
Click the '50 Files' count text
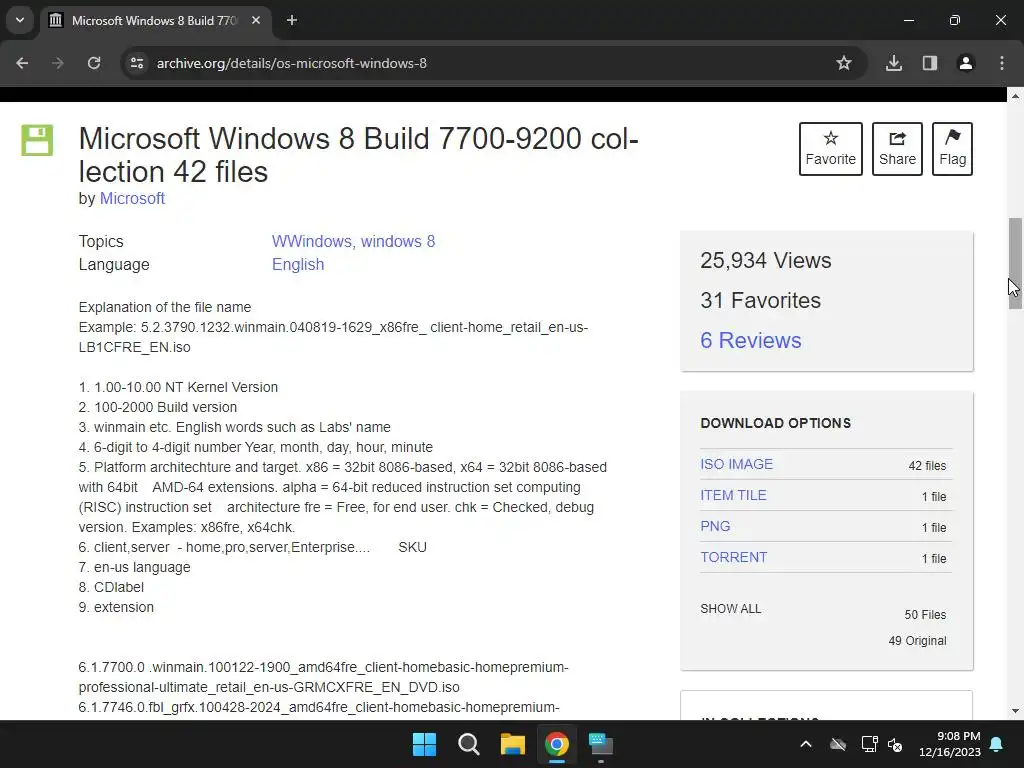925,615
